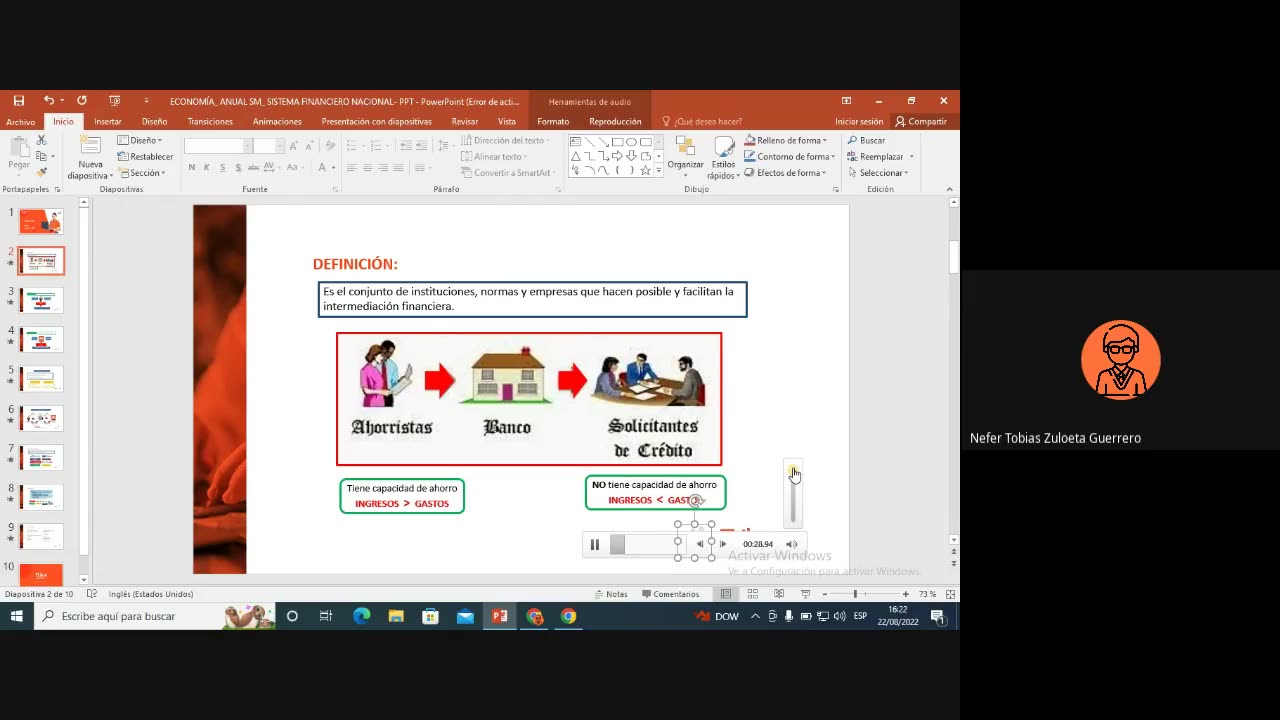This screenshot has height=720, width=1280.
Task: Collapse the ribbon with the arrow
Action: point(949,188)
